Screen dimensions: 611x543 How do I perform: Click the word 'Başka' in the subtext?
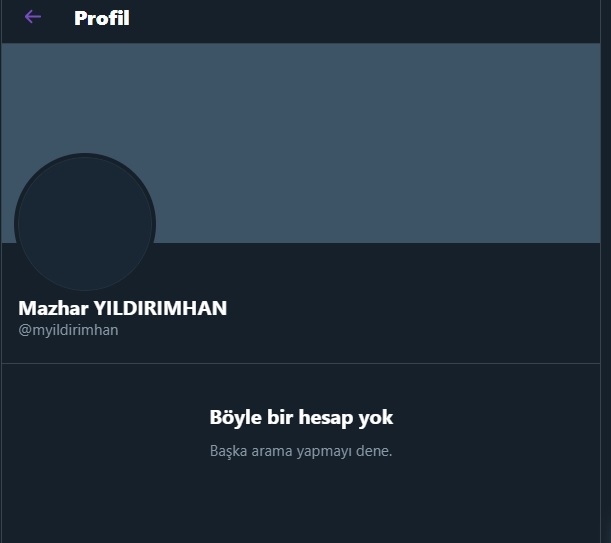[x=228, y=452]
